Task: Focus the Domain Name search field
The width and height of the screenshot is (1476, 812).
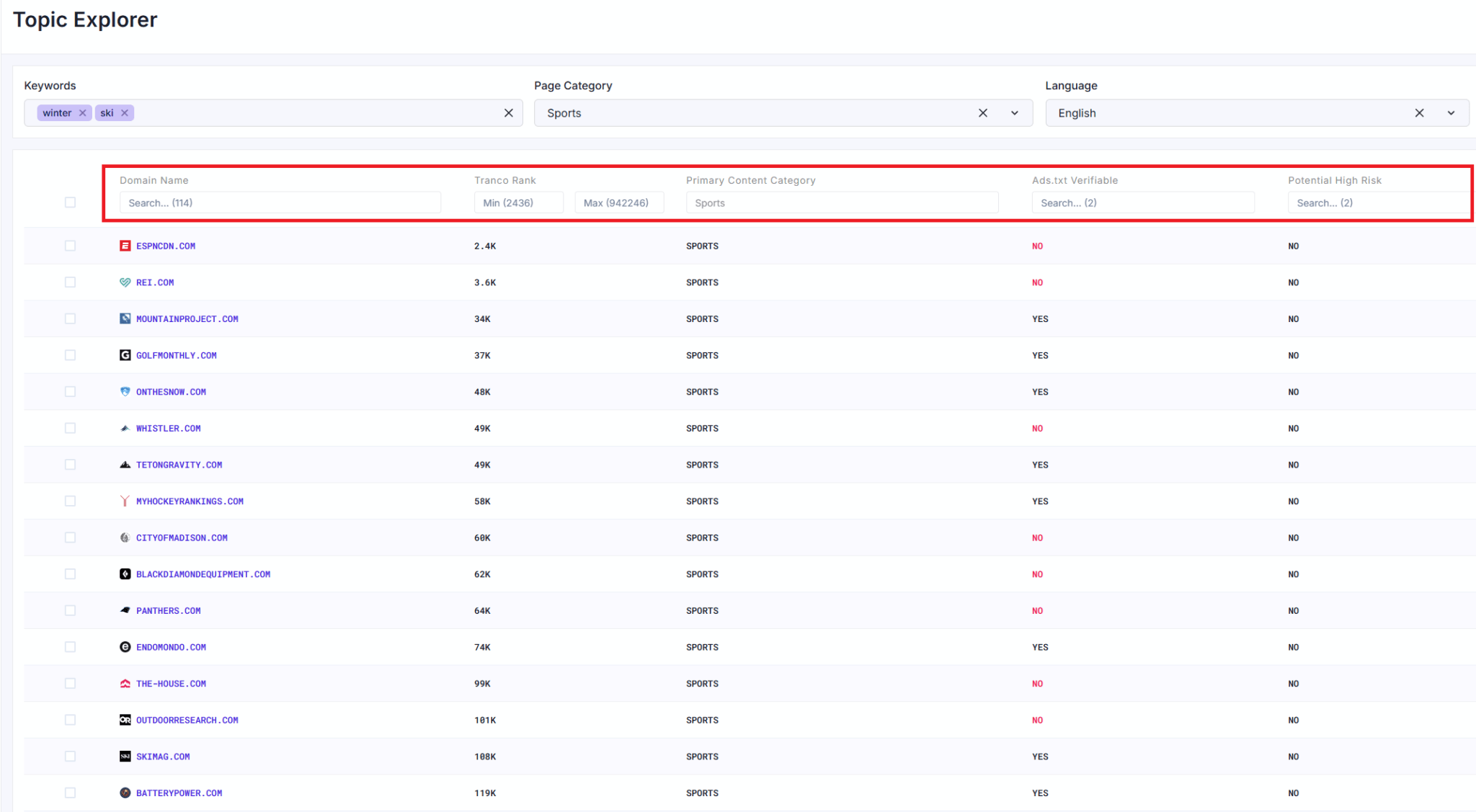Action: click(280, 202)
